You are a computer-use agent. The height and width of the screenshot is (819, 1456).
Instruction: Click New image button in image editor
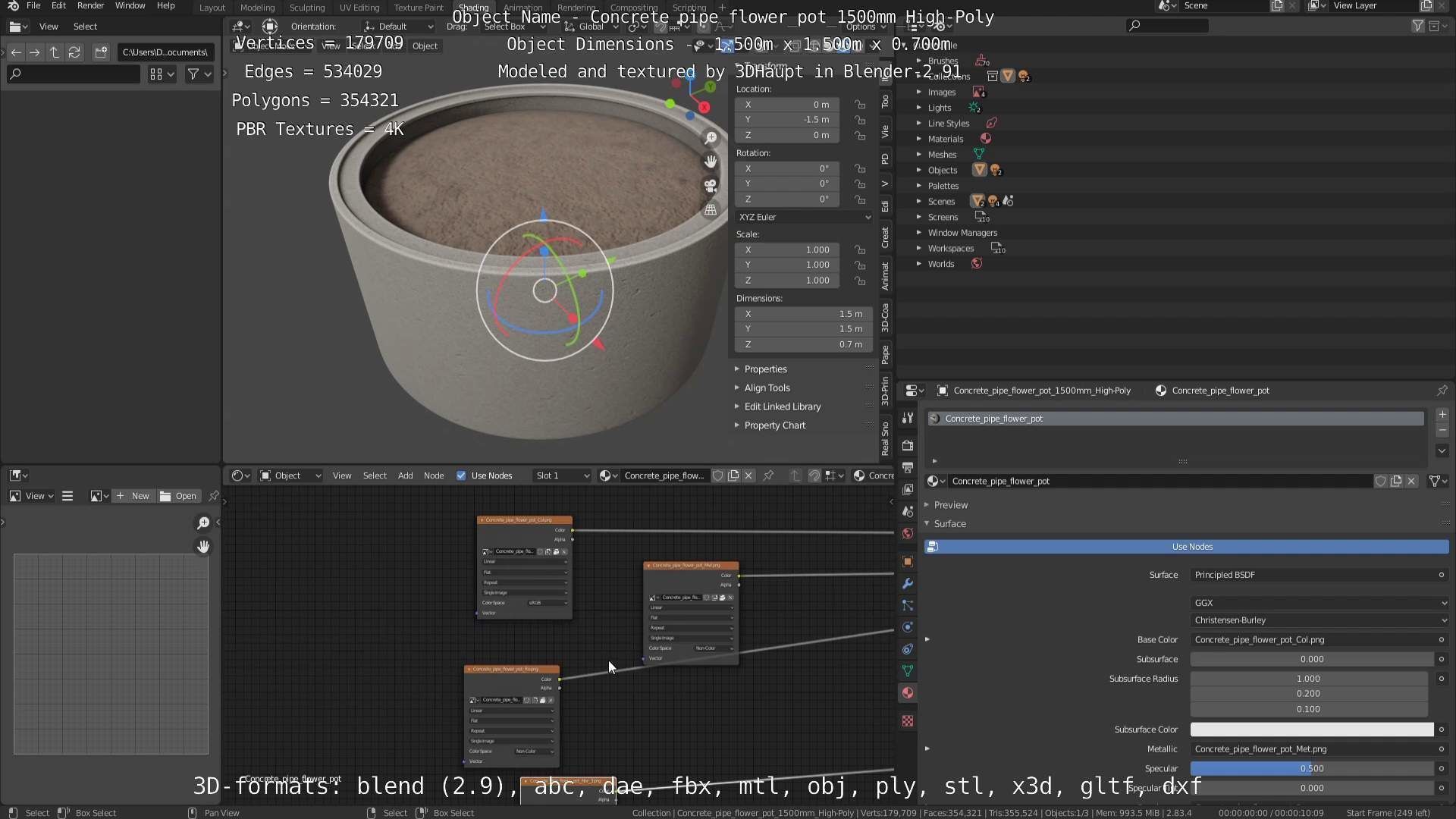[133, 496]
